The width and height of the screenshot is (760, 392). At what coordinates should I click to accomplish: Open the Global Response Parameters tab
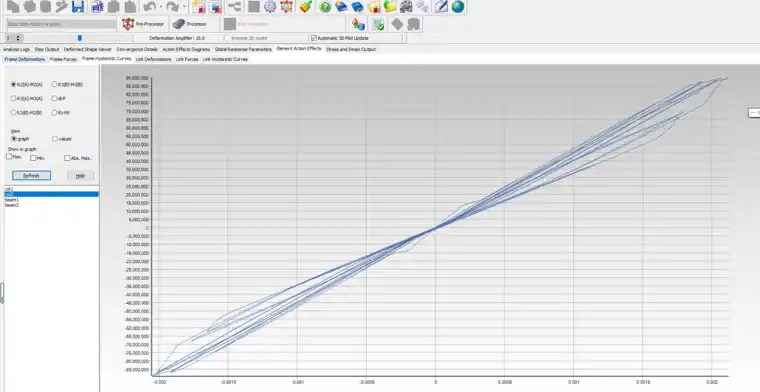(243, 49)
